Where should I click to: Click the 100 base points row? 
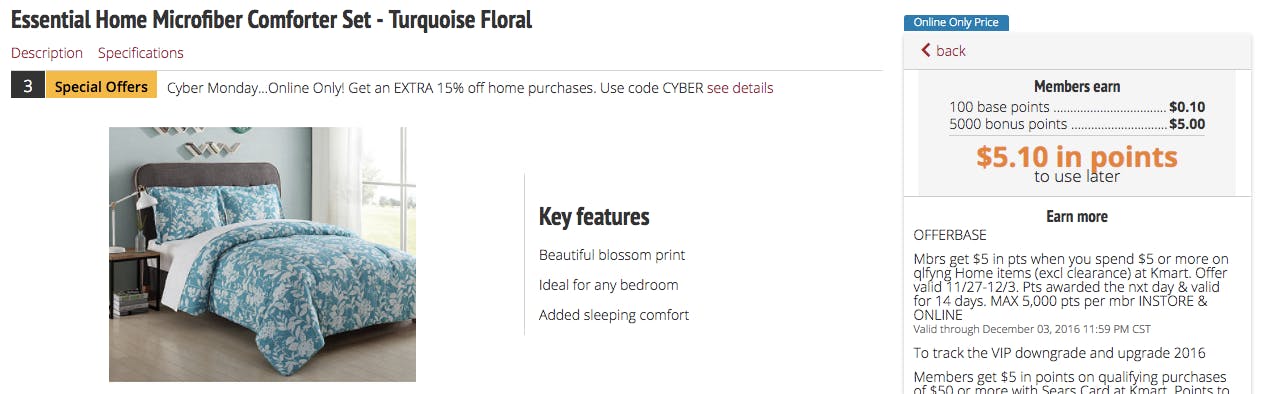point(1077,107)
